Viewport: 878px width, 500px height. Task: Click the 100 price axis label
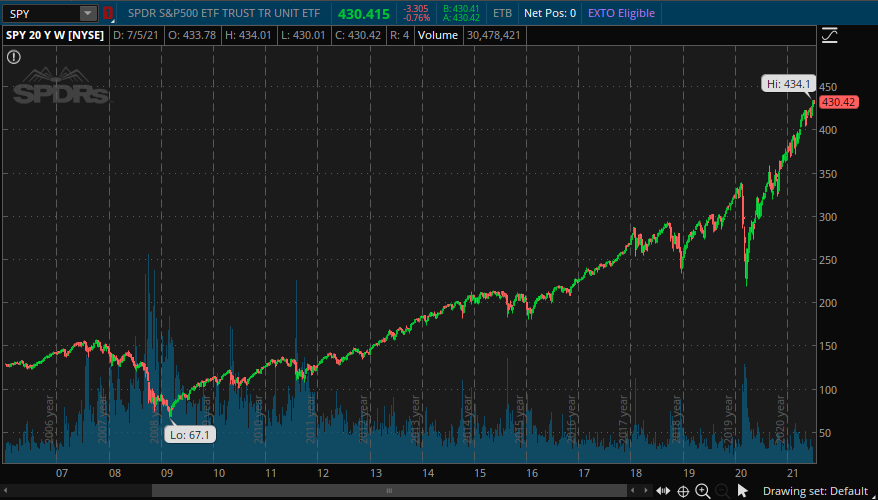pyautogui.click(x=829, y=390)
